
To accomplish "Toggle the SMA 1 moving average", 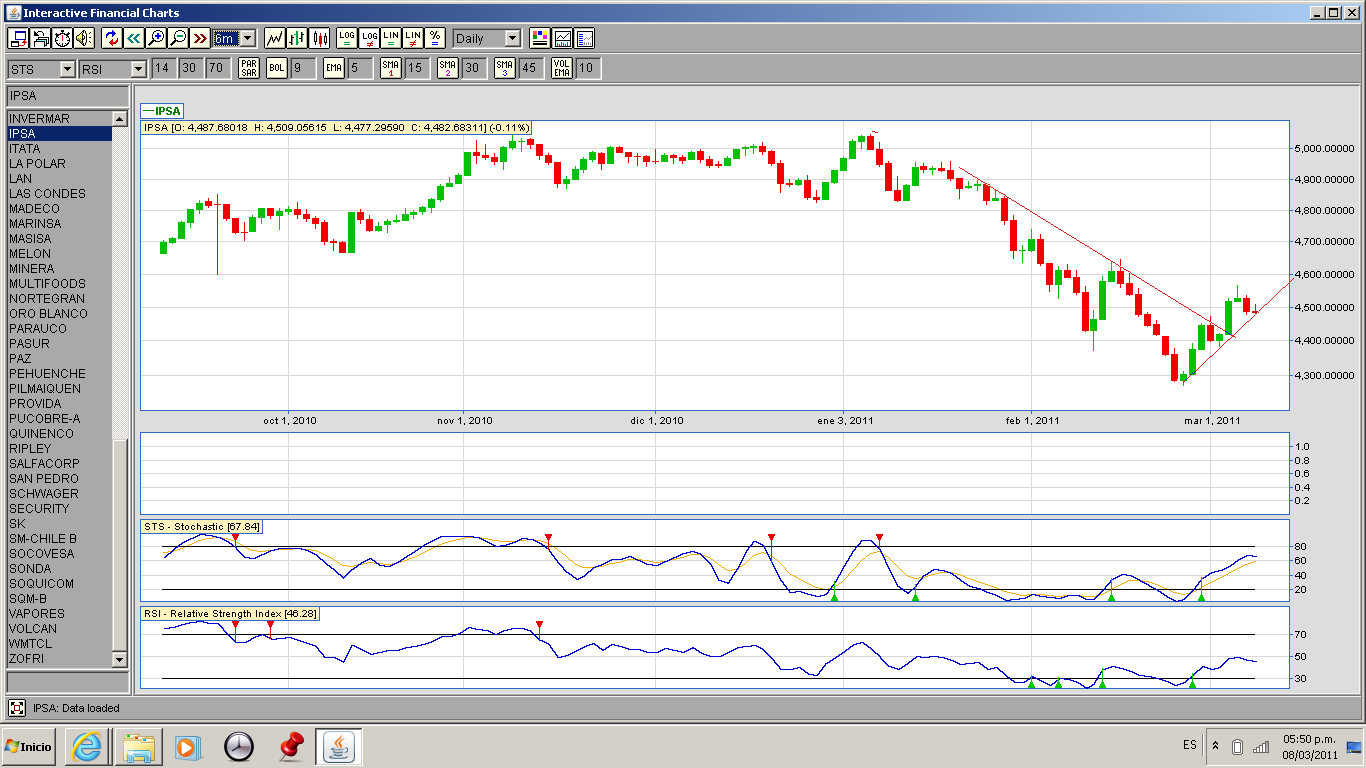I will (391, 68).
